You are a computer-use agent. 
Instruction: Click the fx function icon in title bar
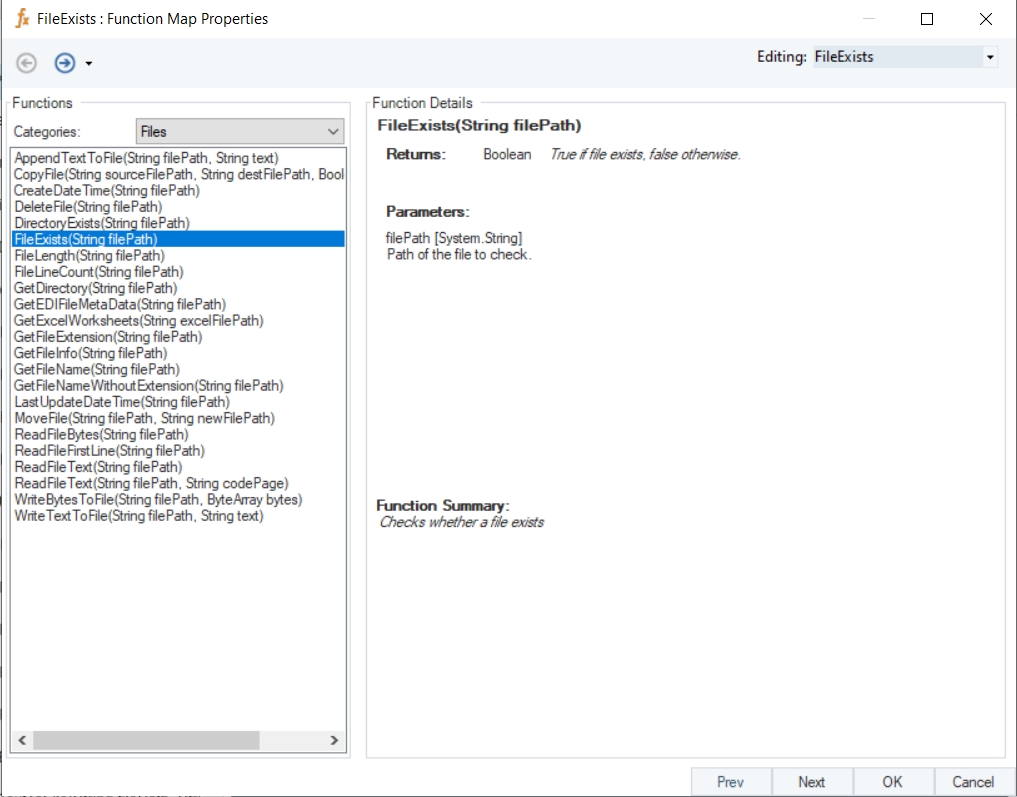[x=21, y=18]
